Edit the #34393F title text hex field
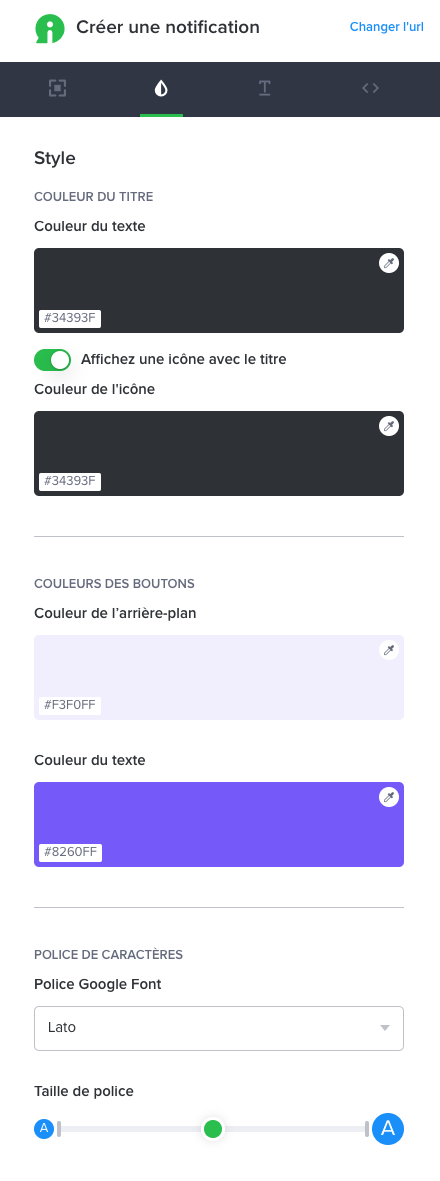This screenshot has width=440, height=1181. pyautogui.click(x=70, y=318)
